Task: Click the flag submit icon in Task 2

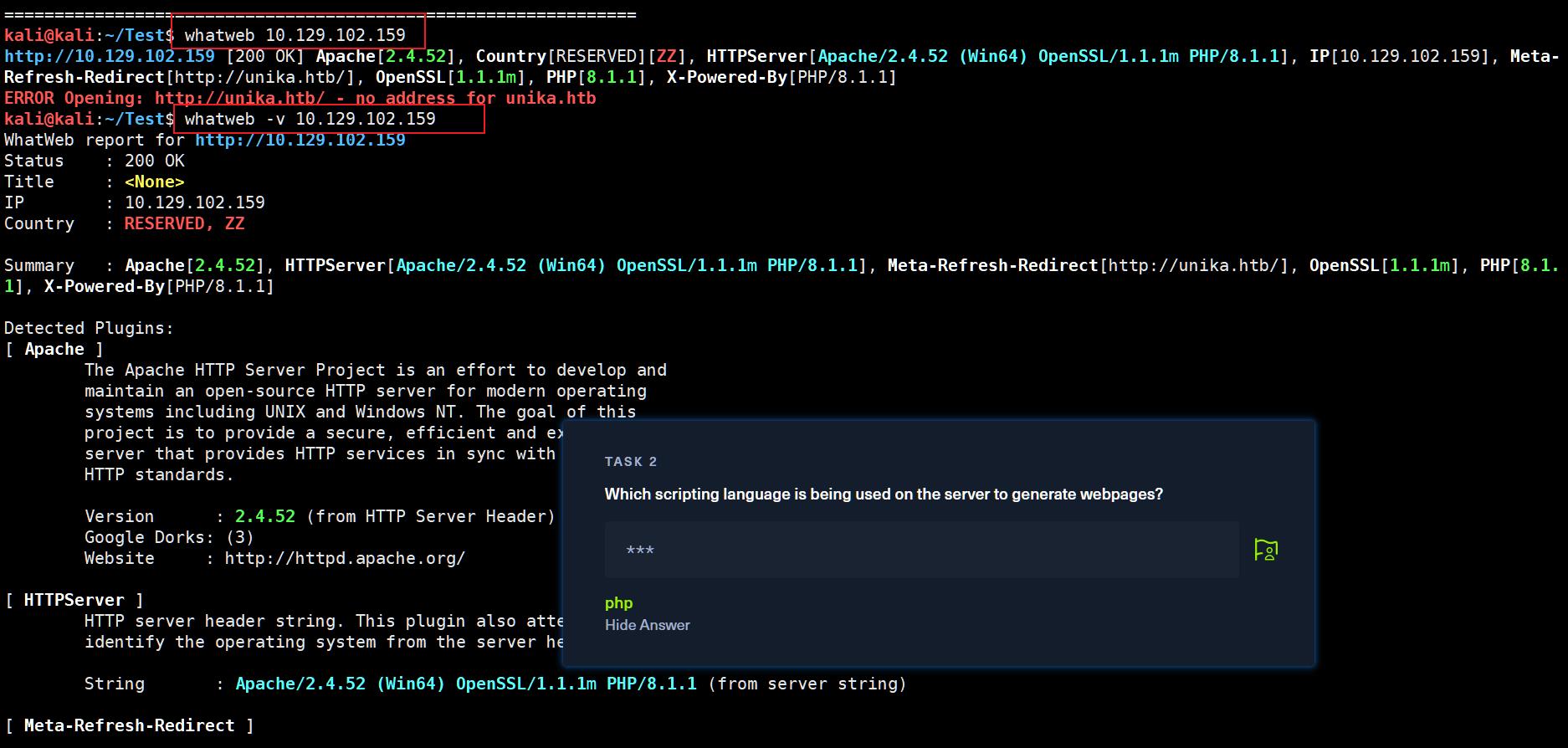Action: point(1266,550)
